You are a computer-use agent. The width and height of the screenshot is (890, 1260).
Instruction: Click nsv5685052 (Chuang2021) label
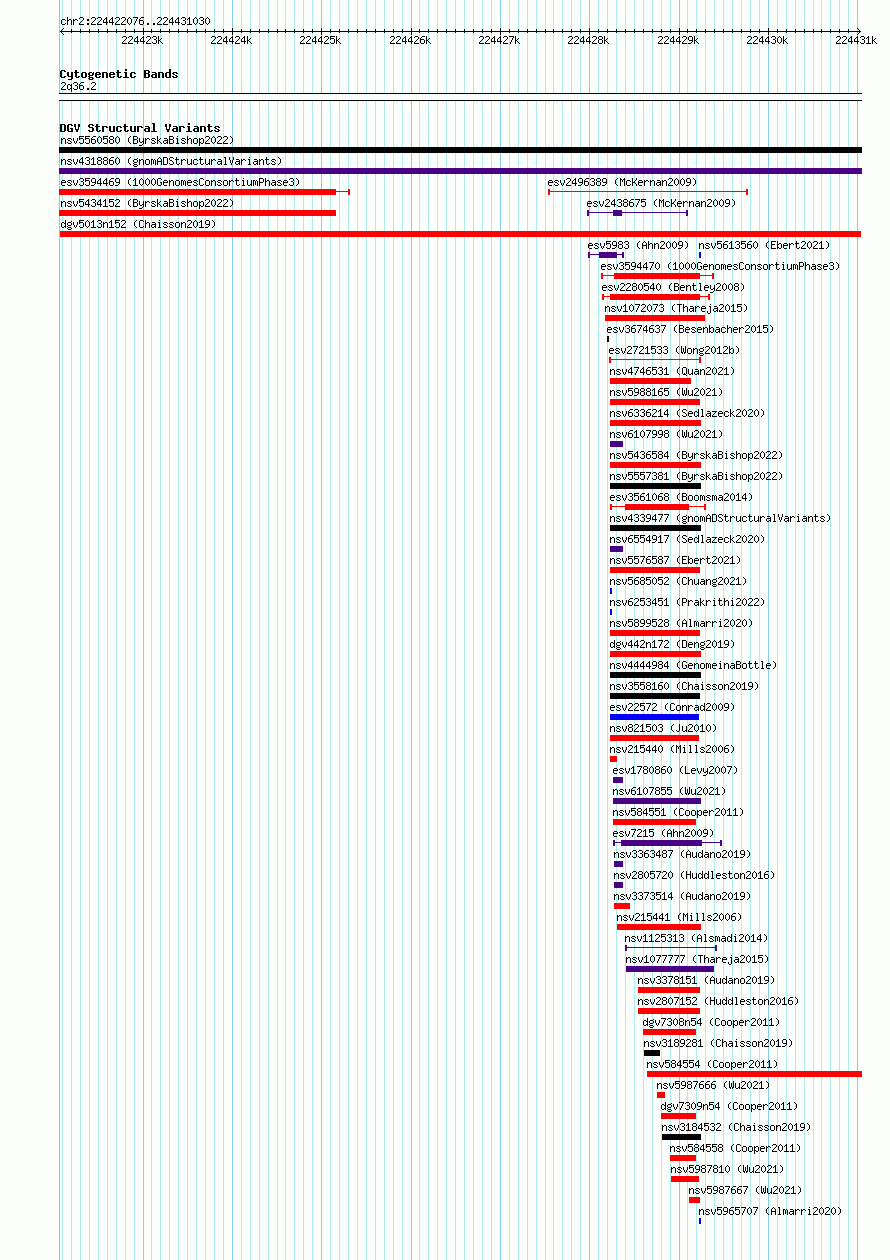click(678, 581)
